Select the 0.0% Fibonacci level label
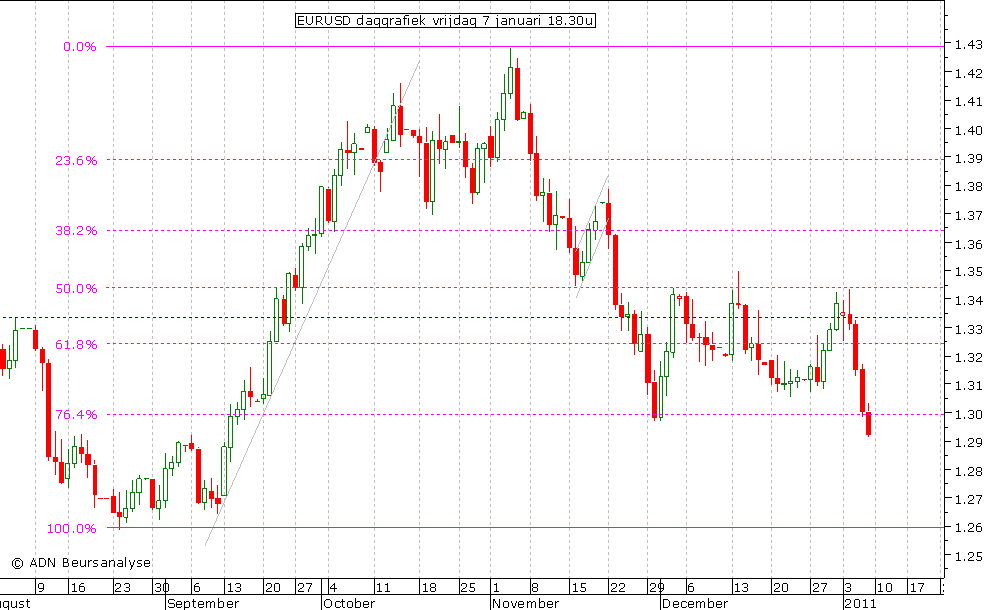 pos(80,47)
